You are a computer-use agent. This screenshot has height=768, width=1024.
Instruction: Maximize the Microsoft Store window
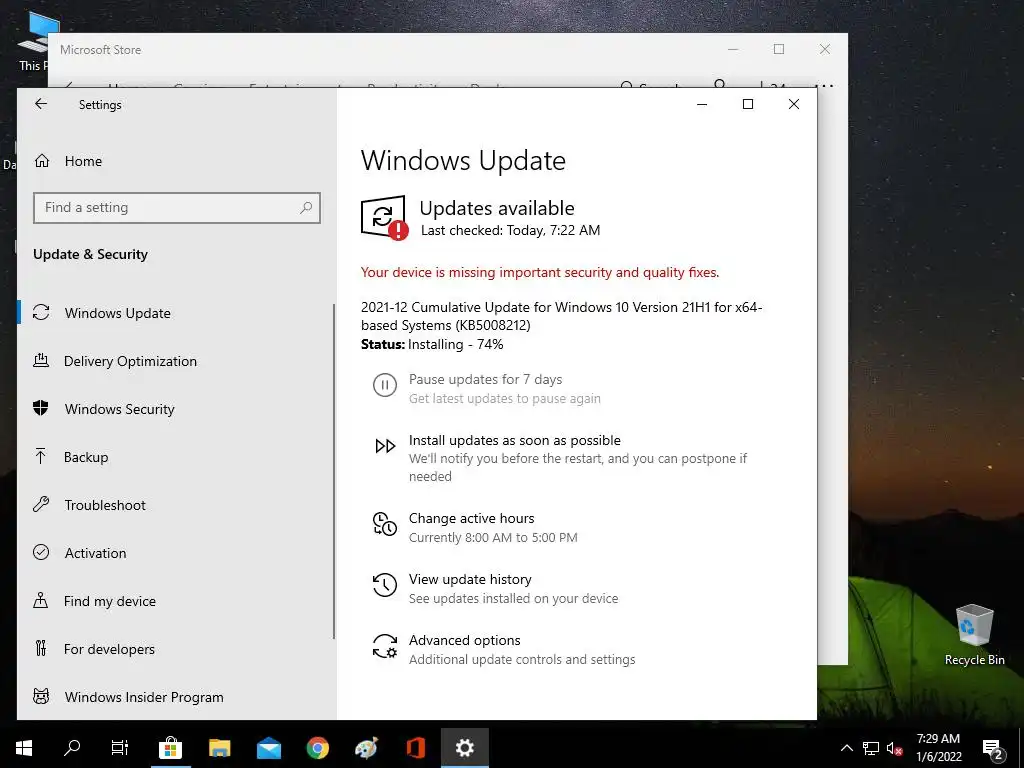[778, 49]
